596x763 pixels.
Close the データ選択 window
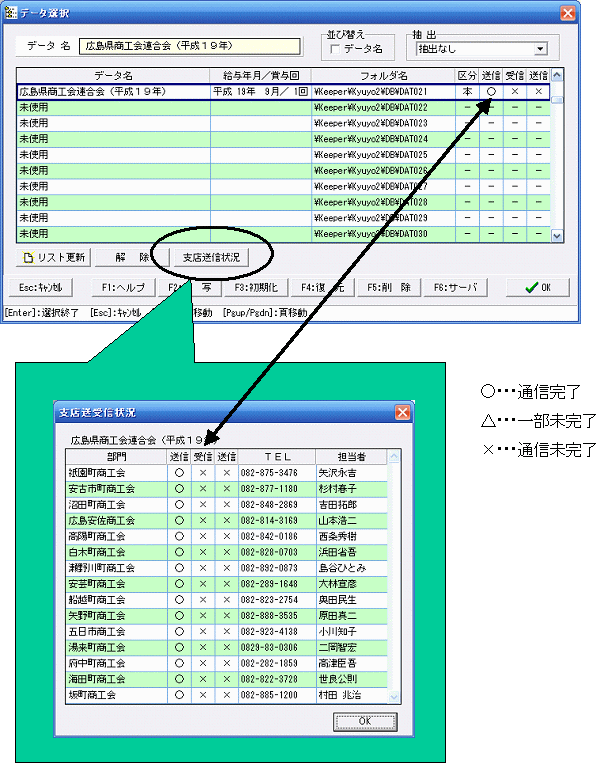click(x=567, y=13)
